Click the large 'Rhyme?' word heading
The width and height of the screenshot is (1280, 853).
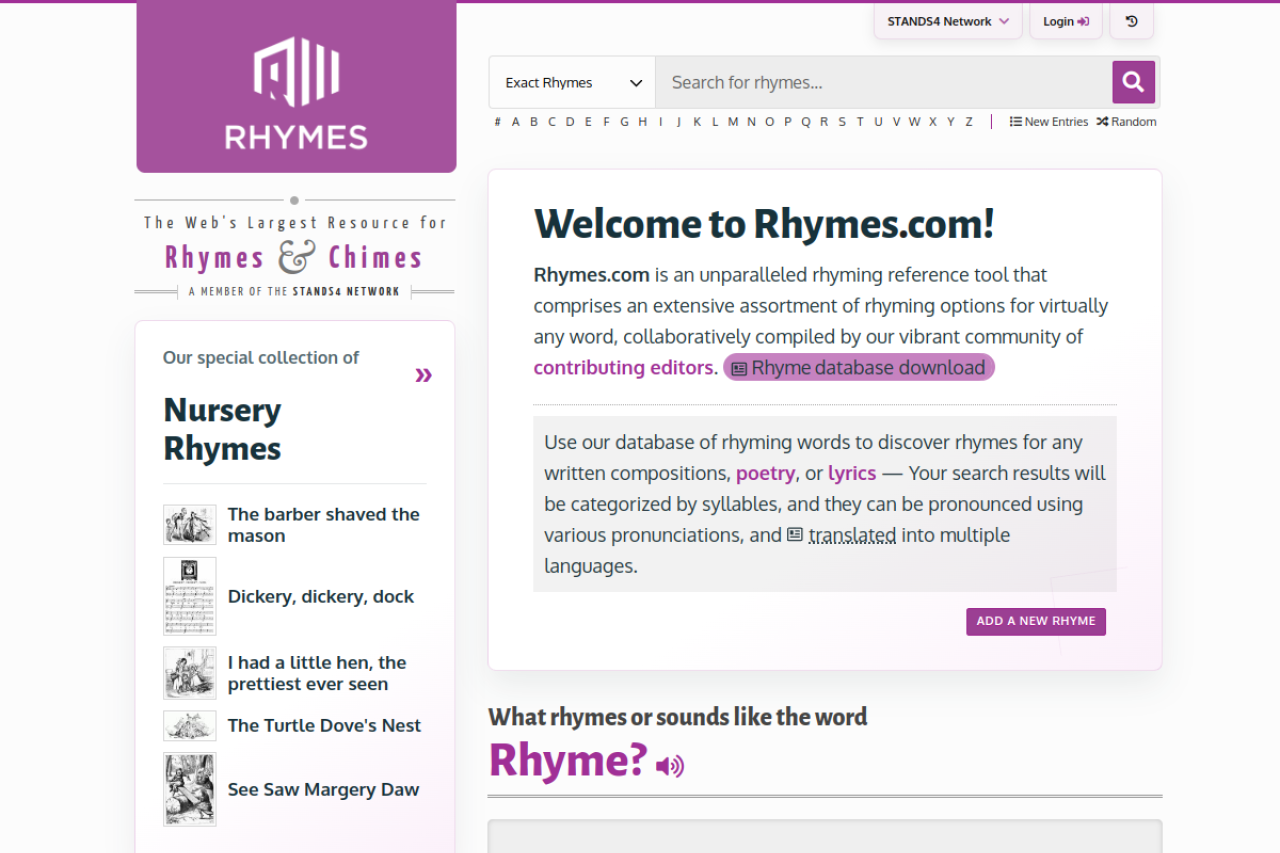point(568,761)
